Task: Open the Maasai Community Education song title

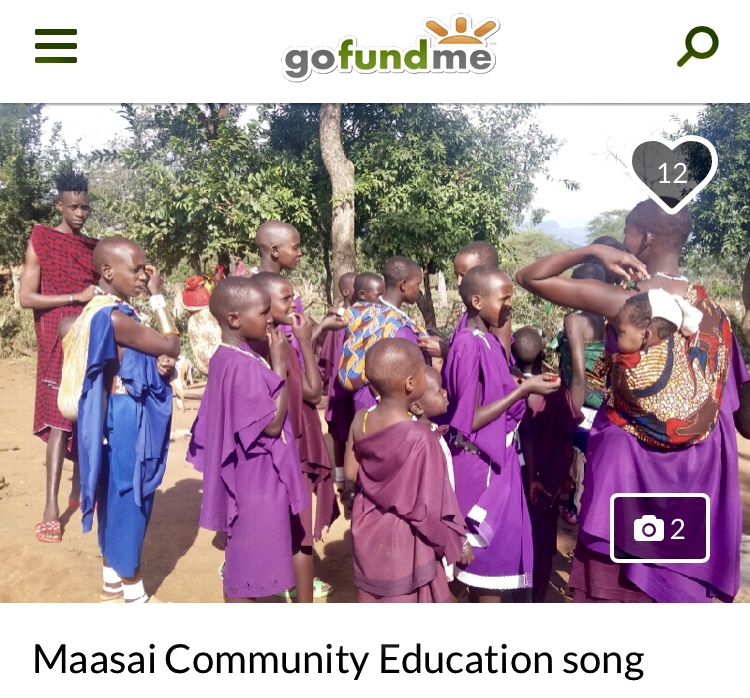Action: coord(338,661)
